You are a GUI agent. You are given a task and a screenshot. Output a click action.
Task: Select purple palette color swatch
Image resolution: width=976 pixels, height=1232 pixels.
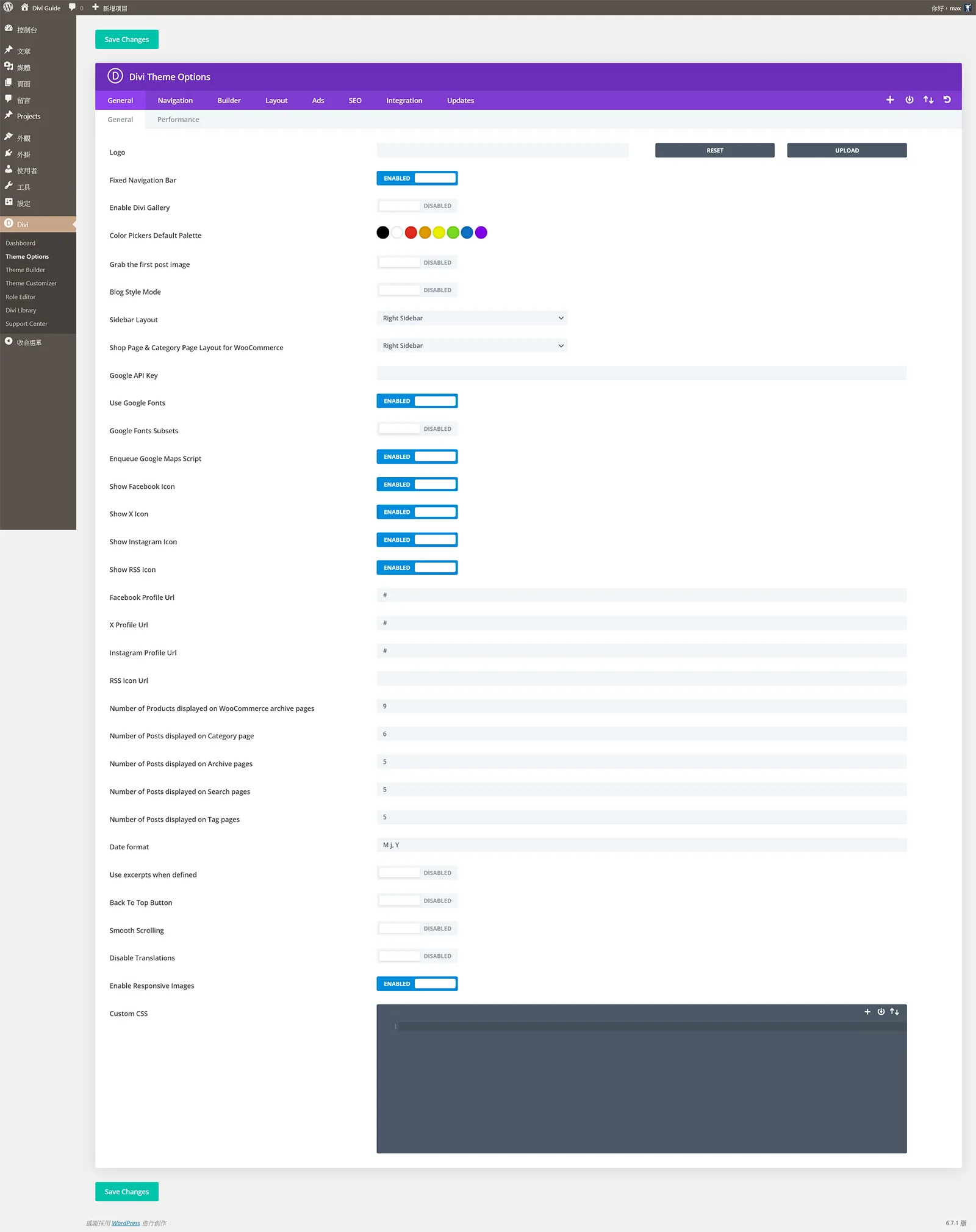coord(481,232)
